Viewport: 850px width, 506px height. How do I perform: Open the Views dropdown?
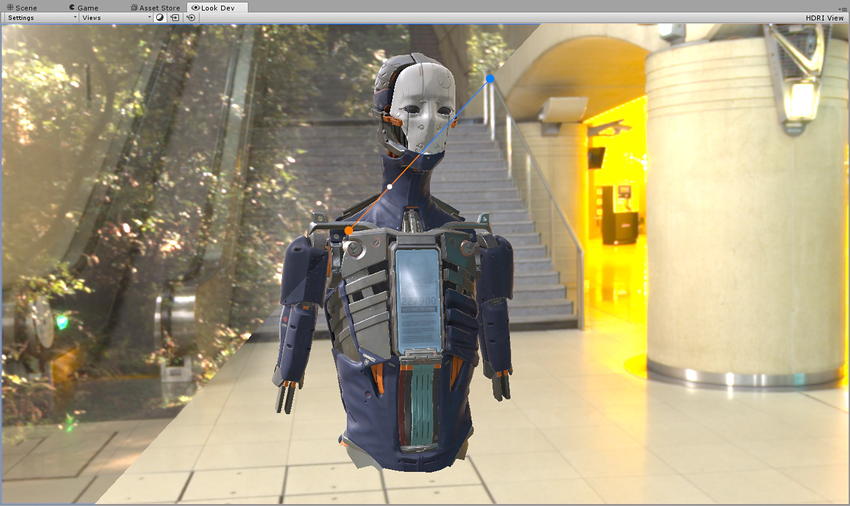115,18
